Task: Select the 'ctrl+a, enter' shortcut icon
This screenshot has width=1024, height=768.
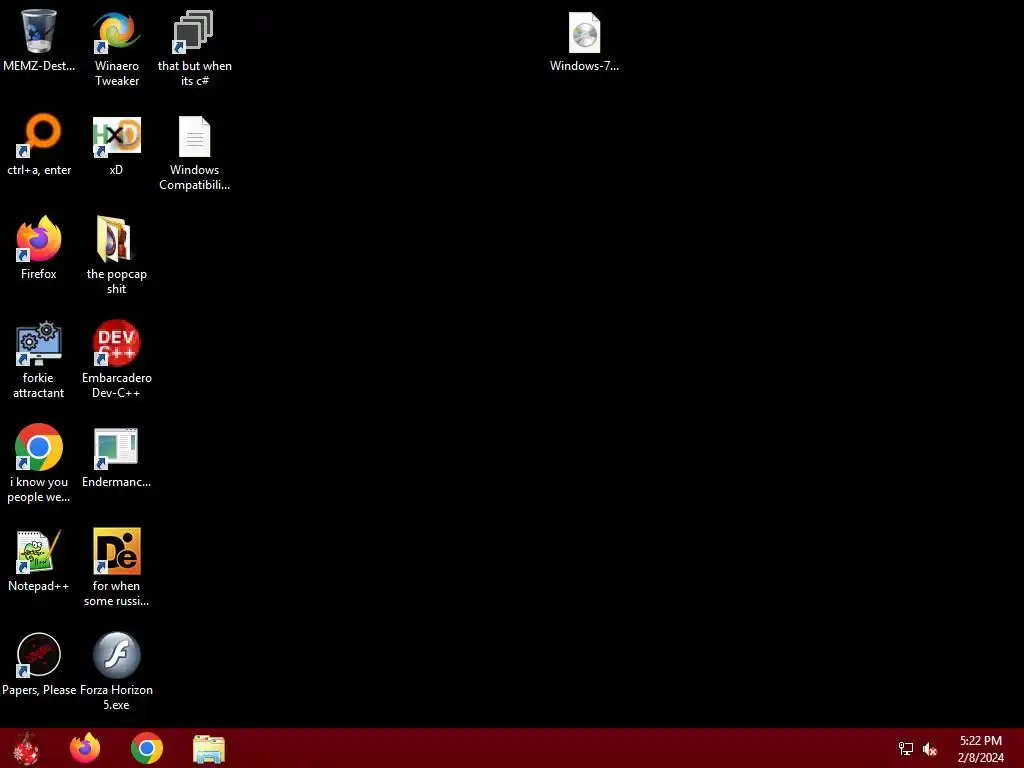Action: (39, 135)
